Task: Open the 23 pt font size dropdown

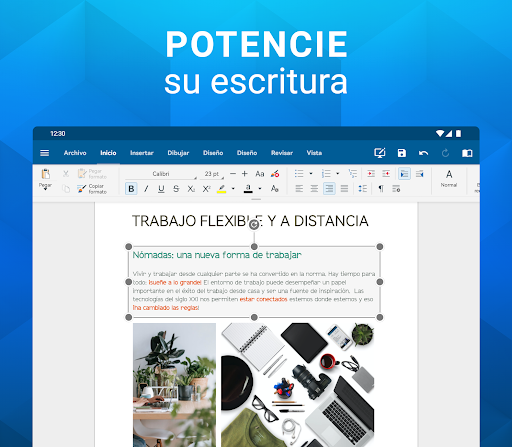Action: pos(212,174)
